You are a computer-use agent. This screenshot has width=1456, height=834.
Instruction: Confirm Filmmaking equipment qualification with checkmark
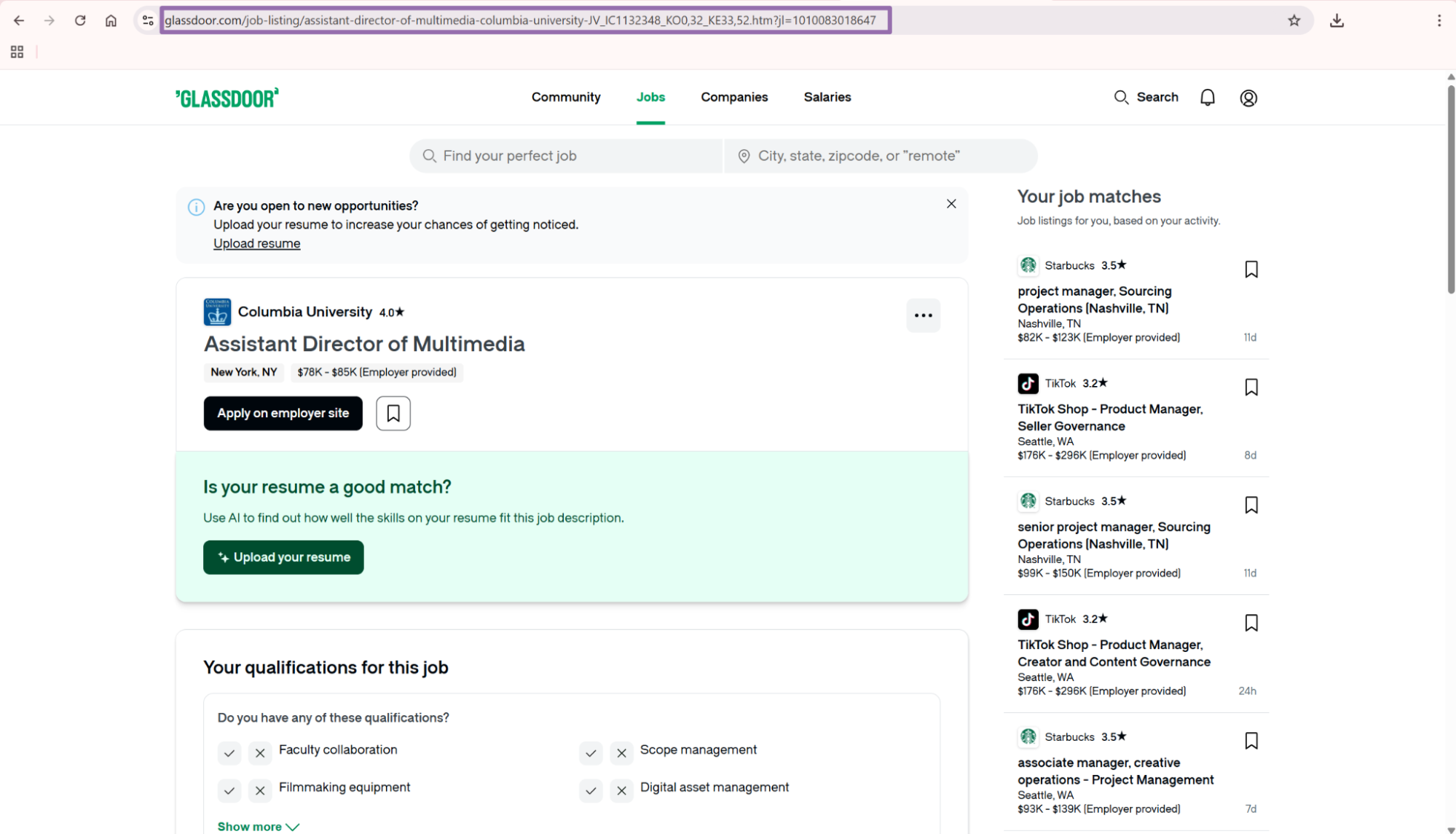coord(229,790)
